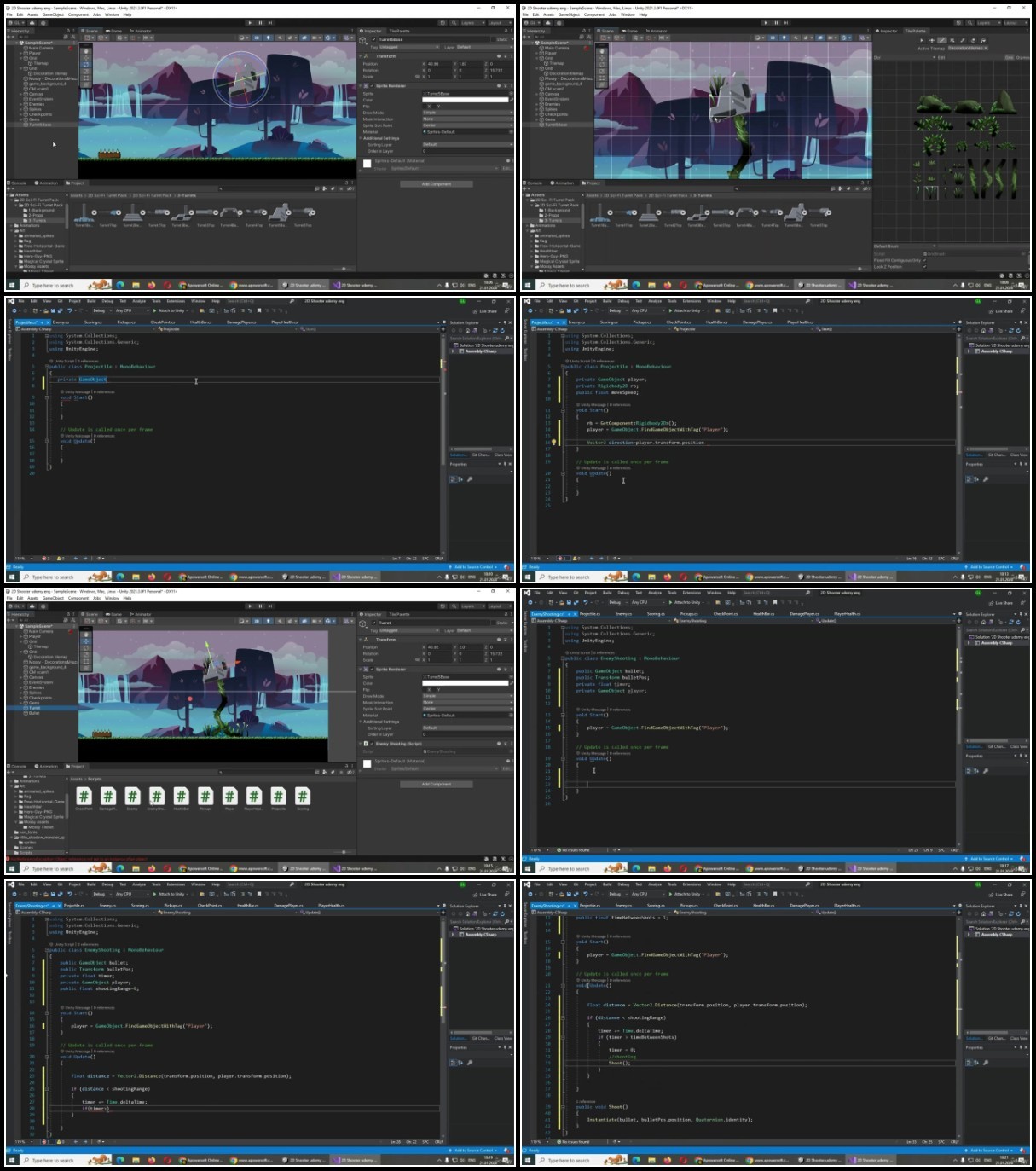Select the Pickups script asset icon
Screen dimensions: 1036x1171
[205, 797]
